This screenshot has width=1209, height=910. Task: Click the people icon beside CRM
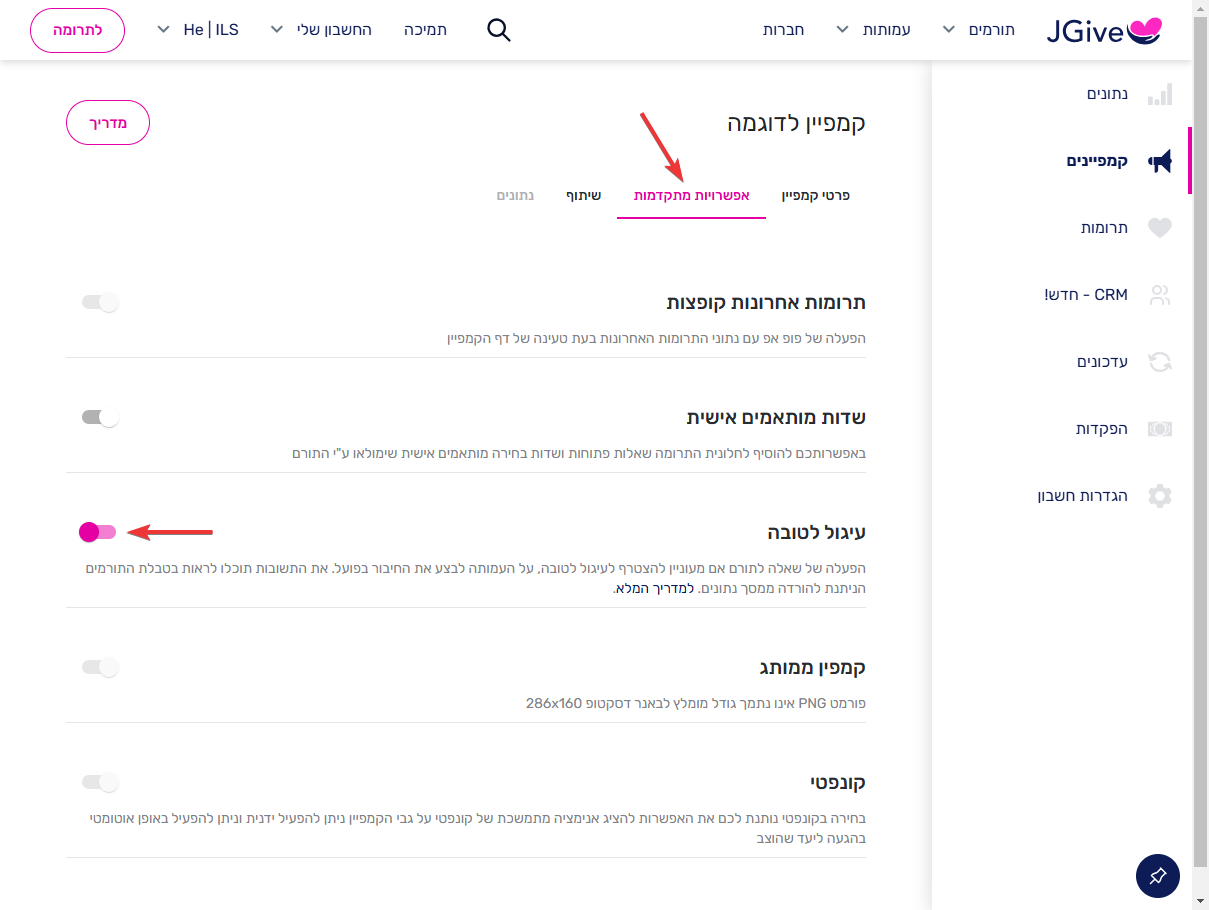tap(1160, 295)
